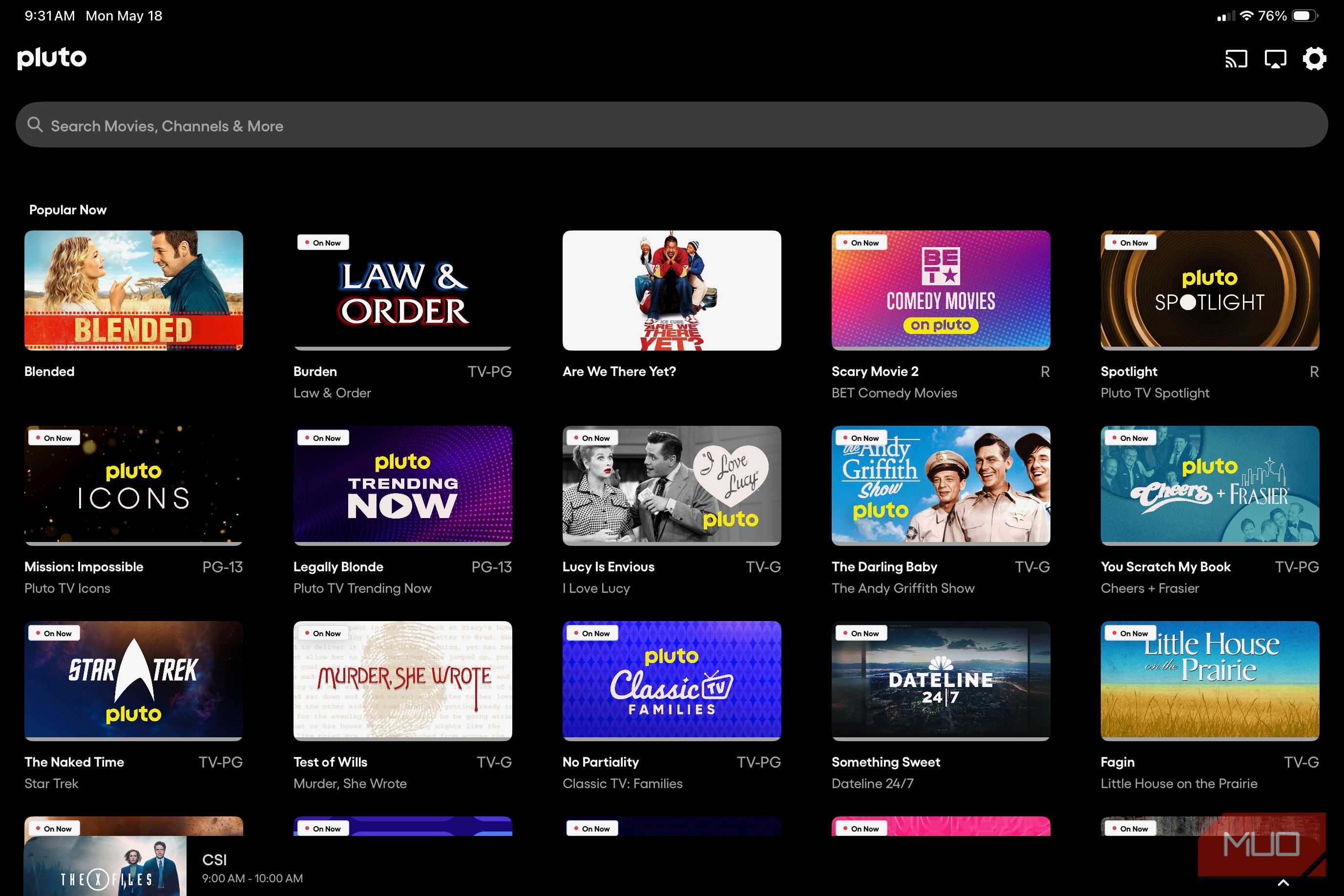Open the Star Trek channel tile
The image size is (1344, 896).
134,681
